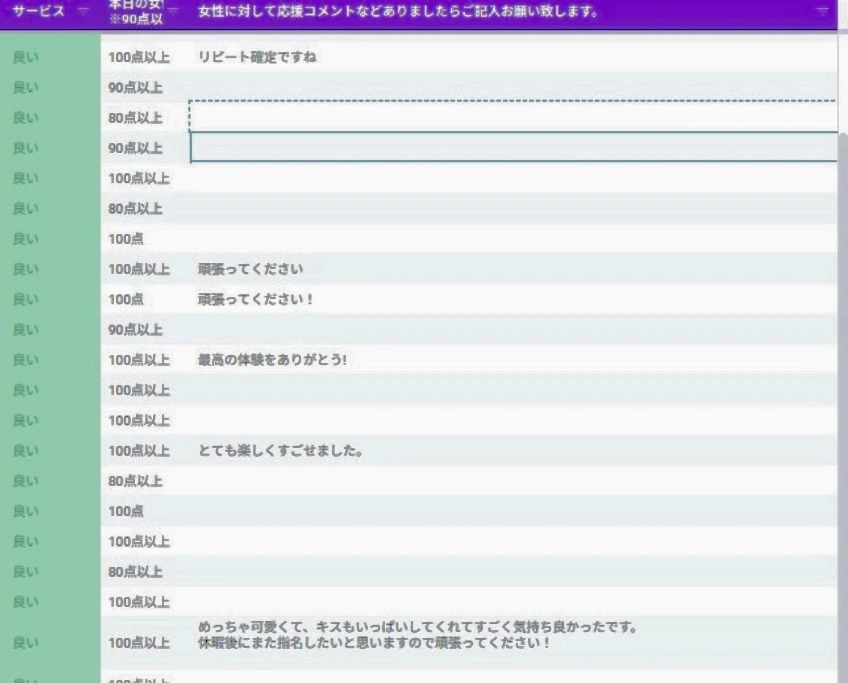Select the empty cell with dashed border
The image size is (848, 683).
[512, 117]
